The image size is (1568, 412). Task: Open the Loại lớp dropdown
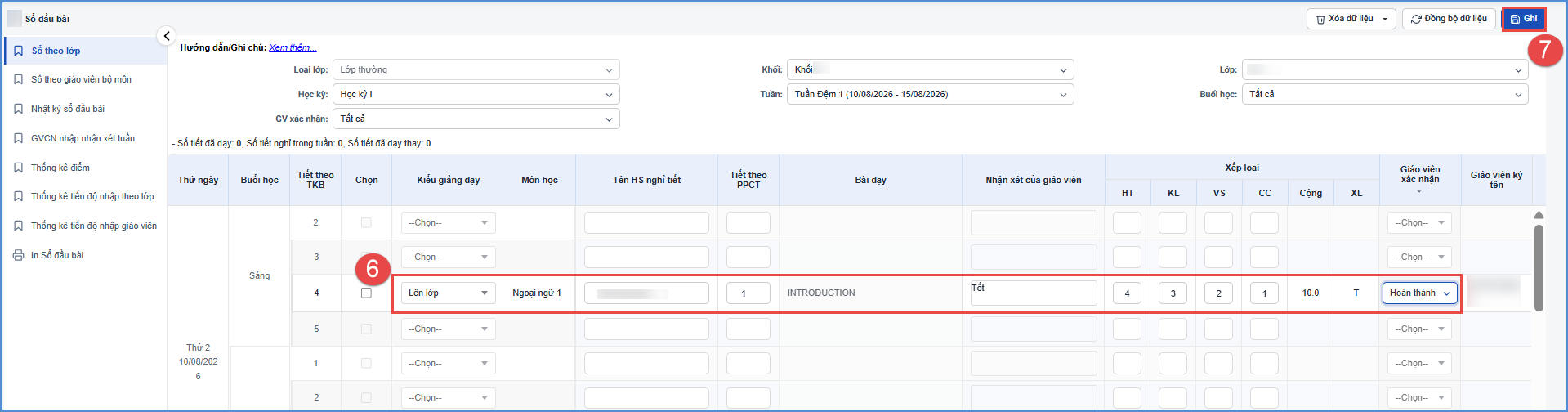[476, 70]
